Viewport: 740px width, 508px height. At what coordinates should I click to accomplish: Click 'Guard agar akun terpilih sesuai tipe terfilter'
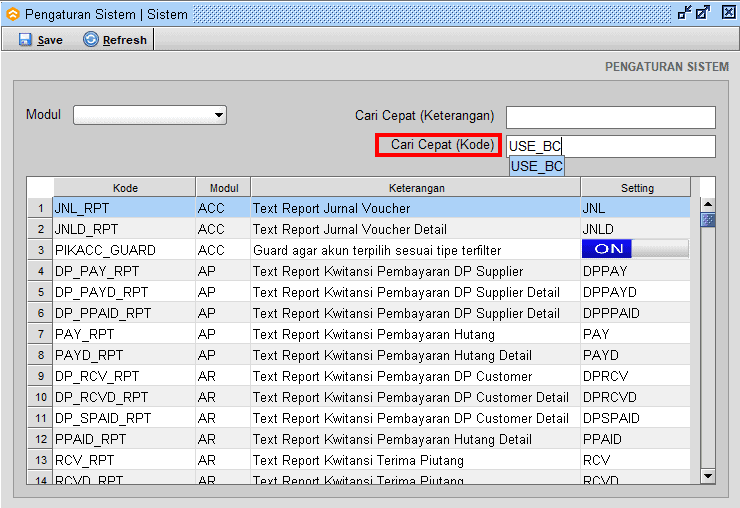tap(377, 250)
